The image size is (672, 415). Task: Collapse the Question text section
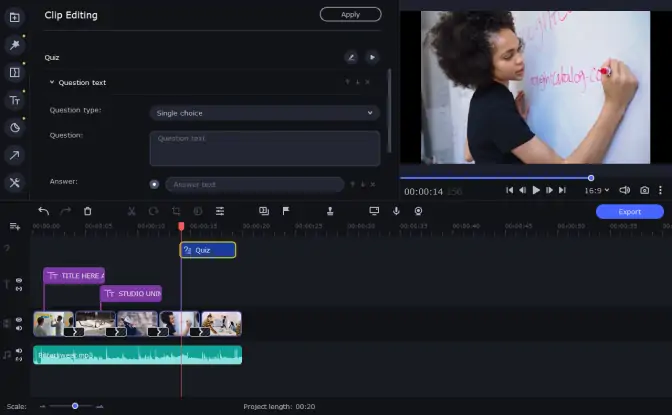tap(52, 82)
